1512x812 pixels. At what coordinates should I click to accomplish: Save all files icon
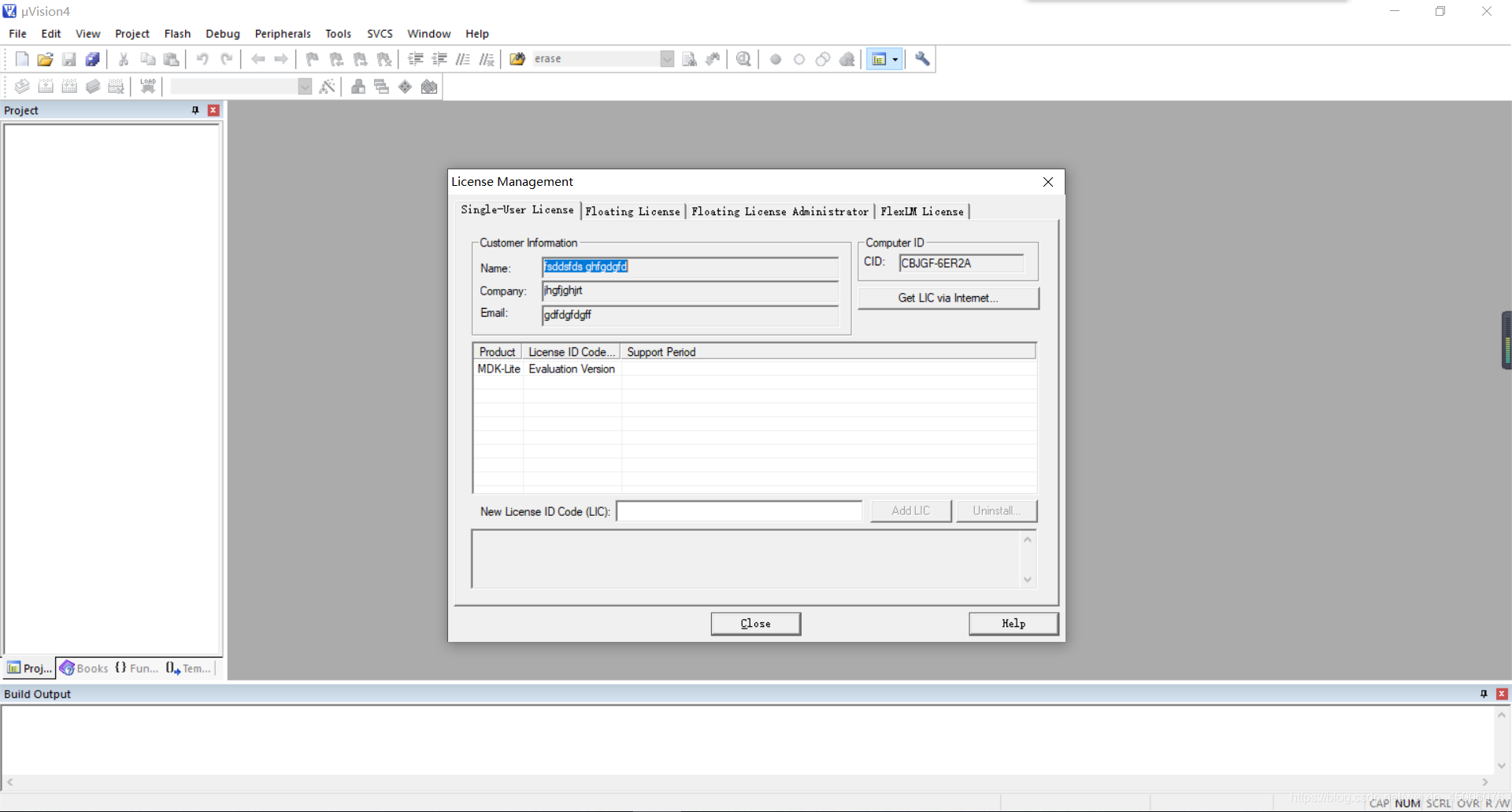[93, 59]
